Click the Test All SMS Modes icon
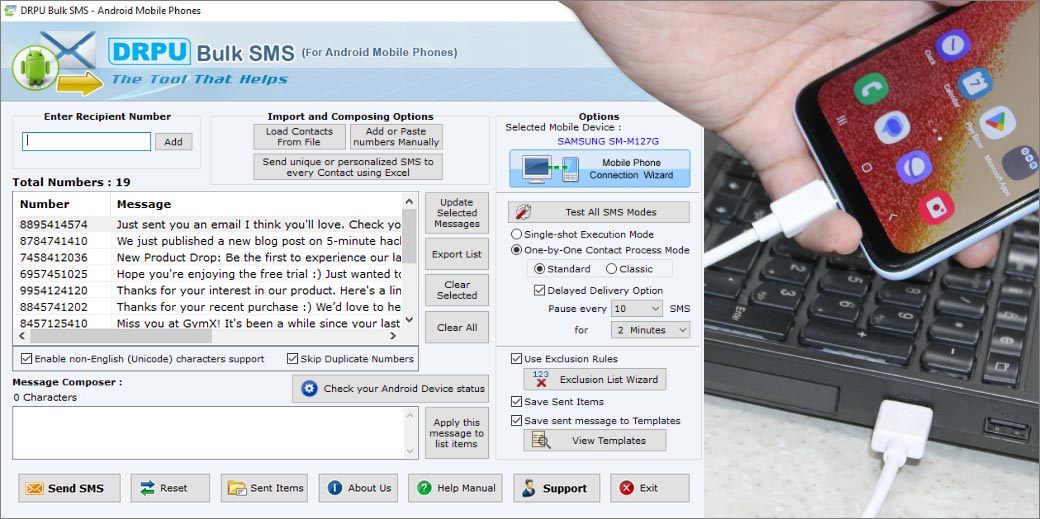 (x=523, y=212)
